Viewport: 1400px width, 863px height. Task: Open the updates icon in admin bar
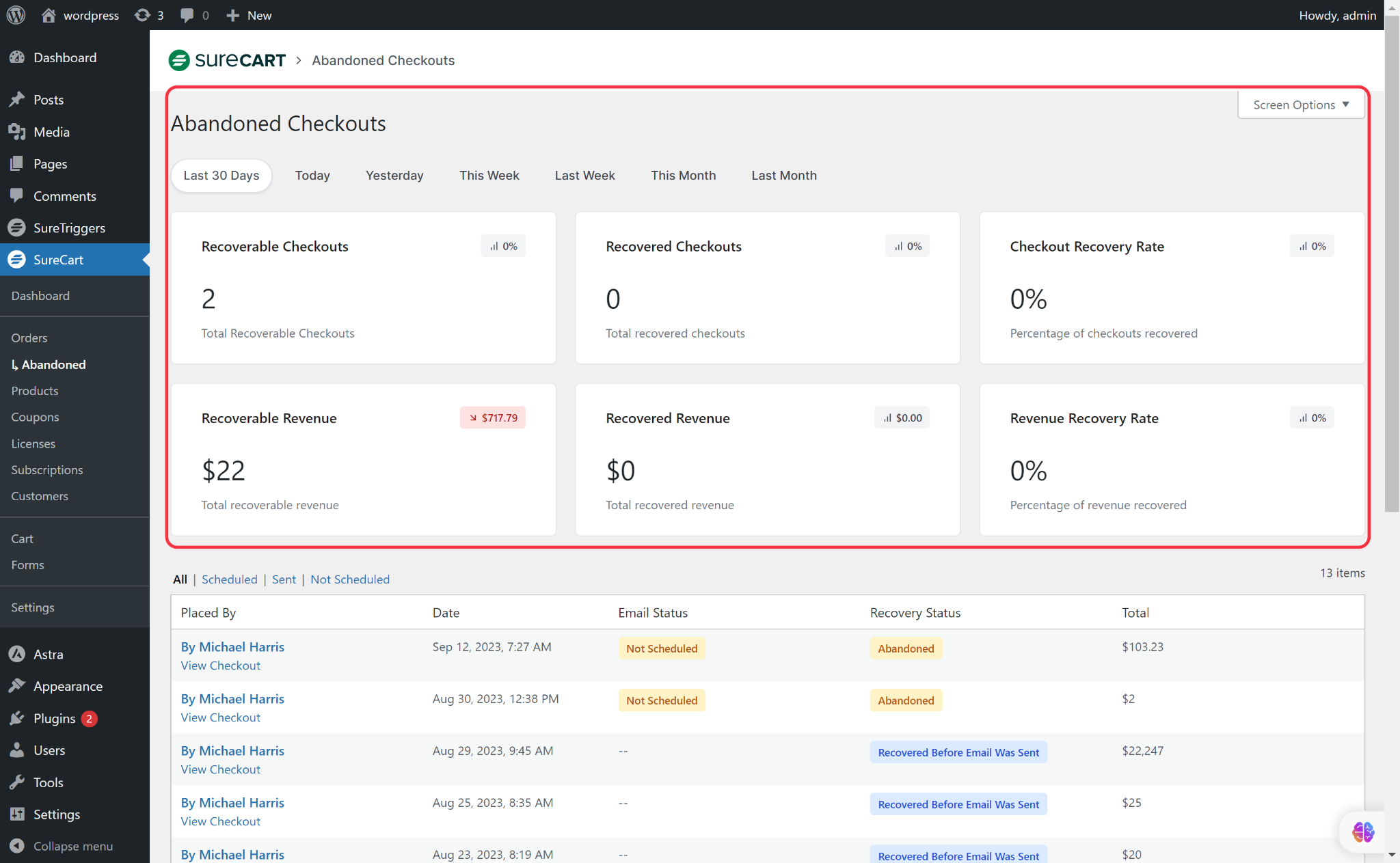coord(142,15)
